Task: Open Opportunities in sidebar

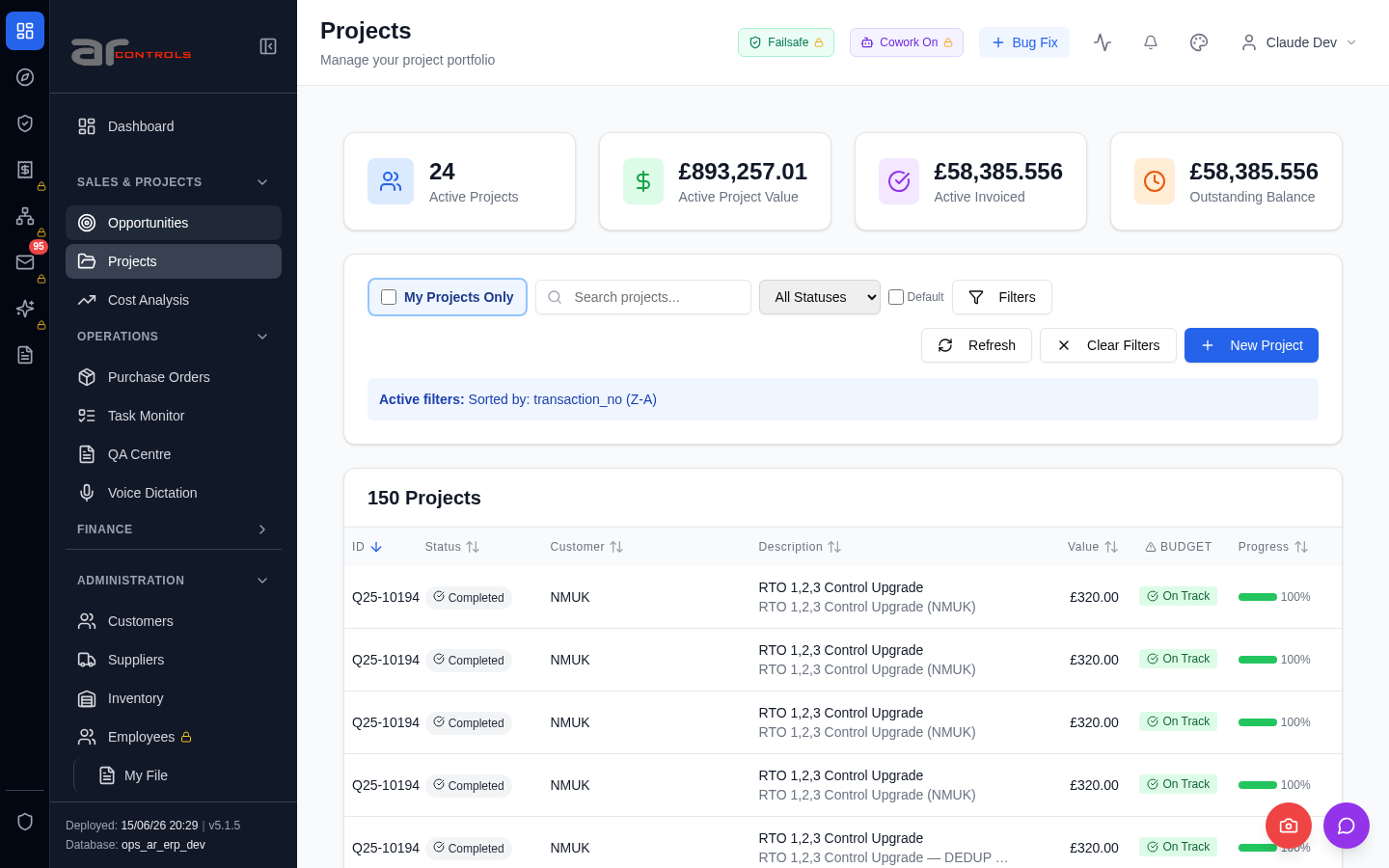Action: [174, 223]
